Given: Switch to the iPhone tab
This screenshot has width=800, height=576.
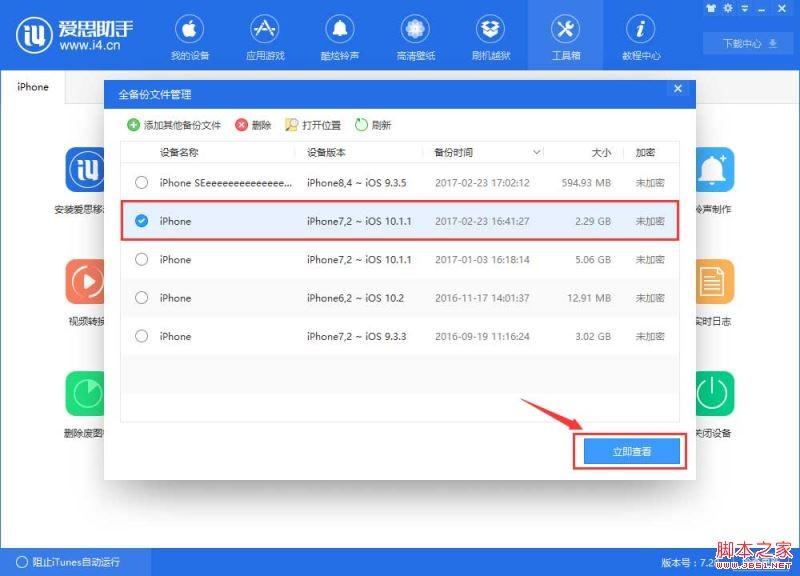Looking at the screenshot, I should click(x=32, y=87).
